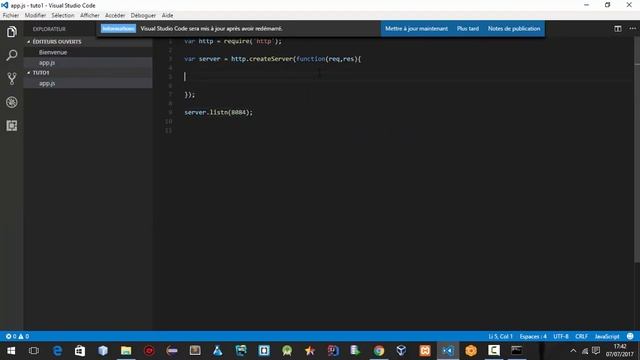Click the createServer code line

point(273,59)
